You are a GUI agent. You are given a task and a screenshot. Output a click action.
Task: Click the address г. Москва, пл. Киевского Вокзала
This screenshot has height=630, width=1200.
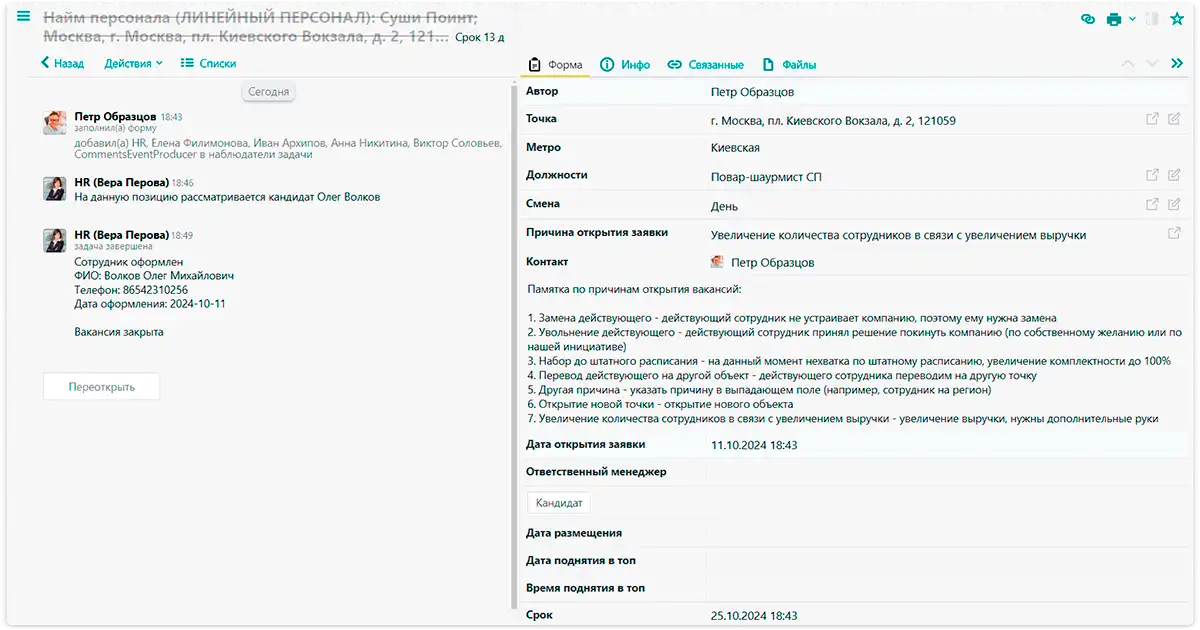[x=832, y=121]
